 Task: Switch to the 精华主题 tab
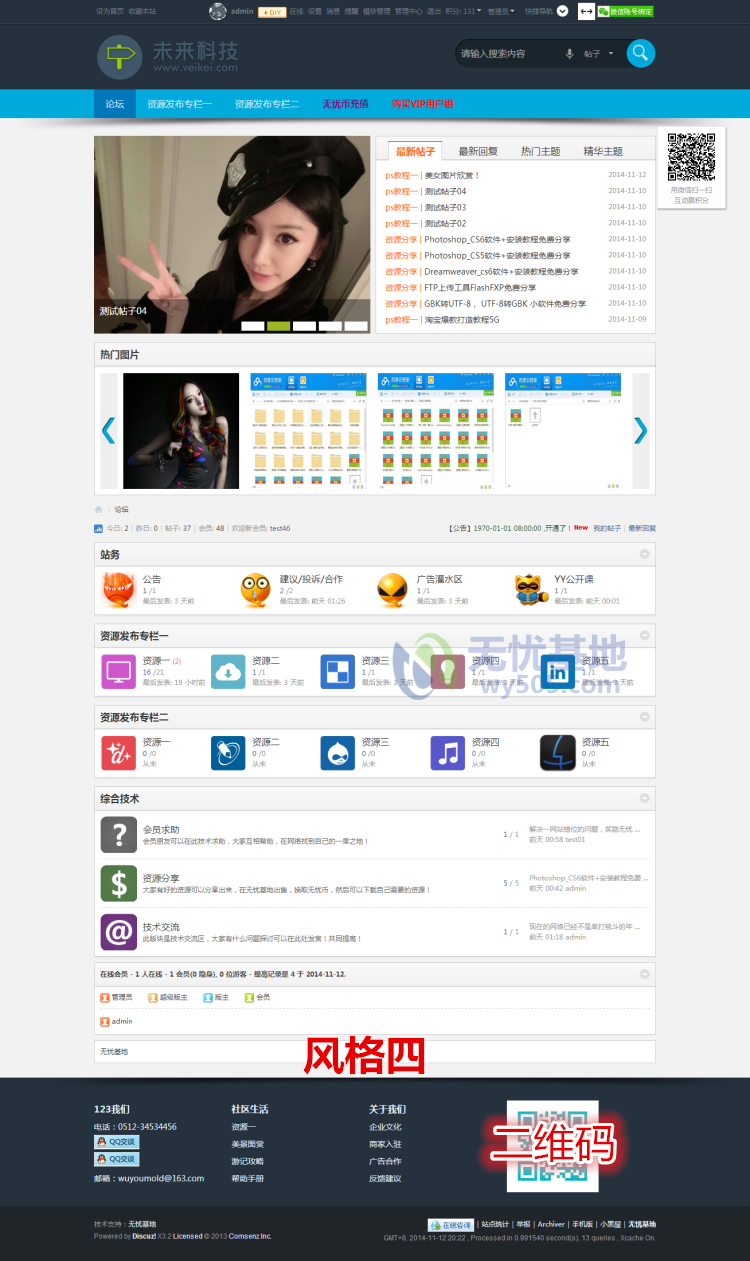click(603, 151)
